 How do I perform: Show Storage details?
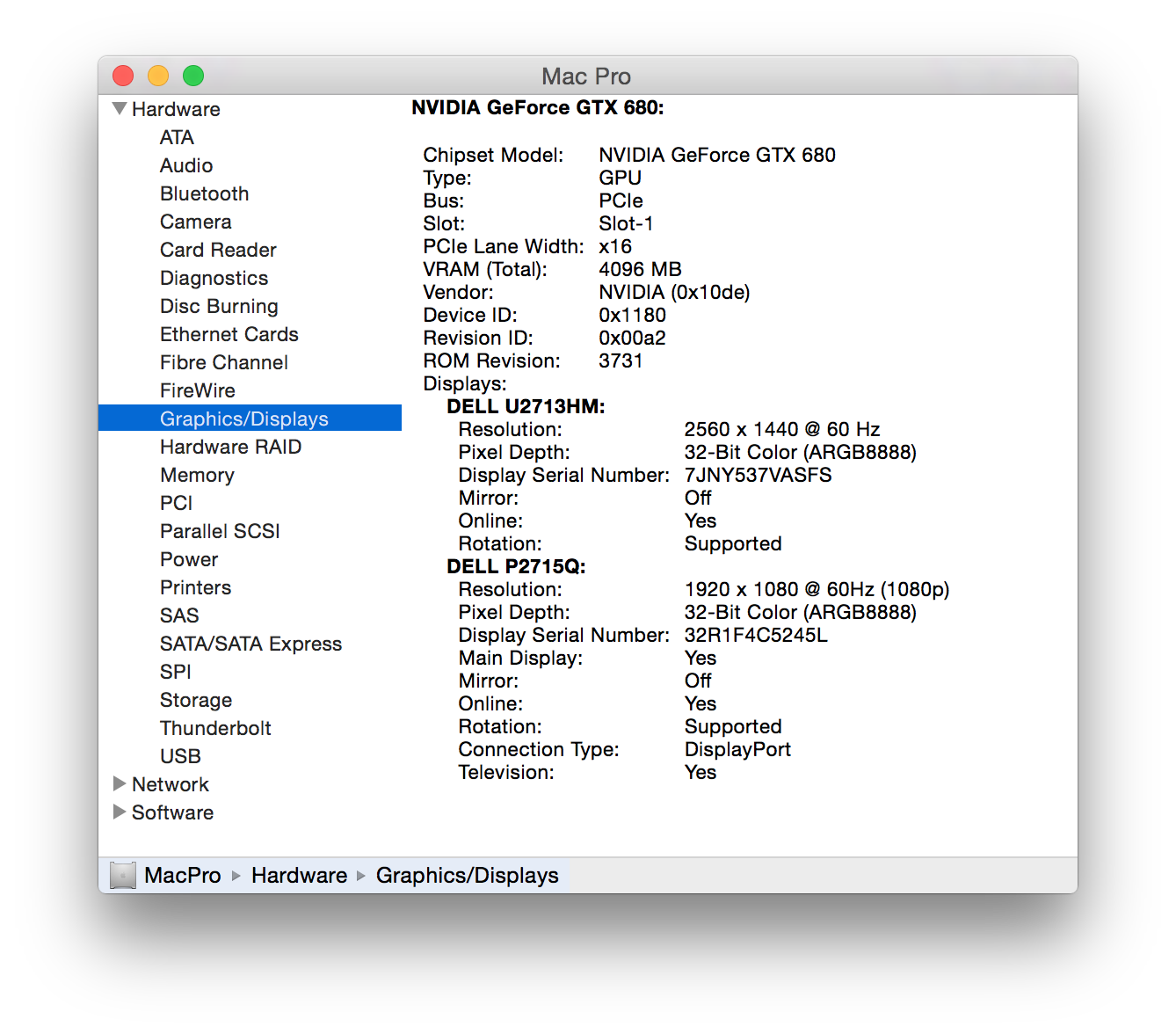(196, 700)
